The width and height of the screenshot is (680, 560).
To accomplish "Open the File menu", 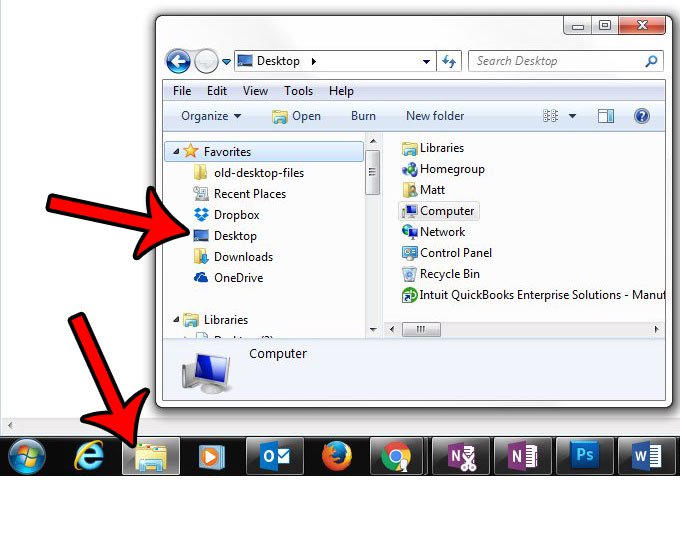I will click(x=182, y=91).
